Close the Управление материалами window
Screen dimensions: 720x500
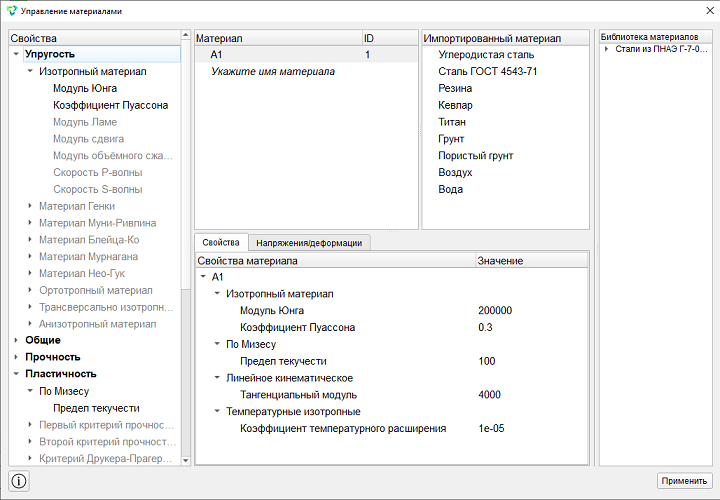pos(709,11)
